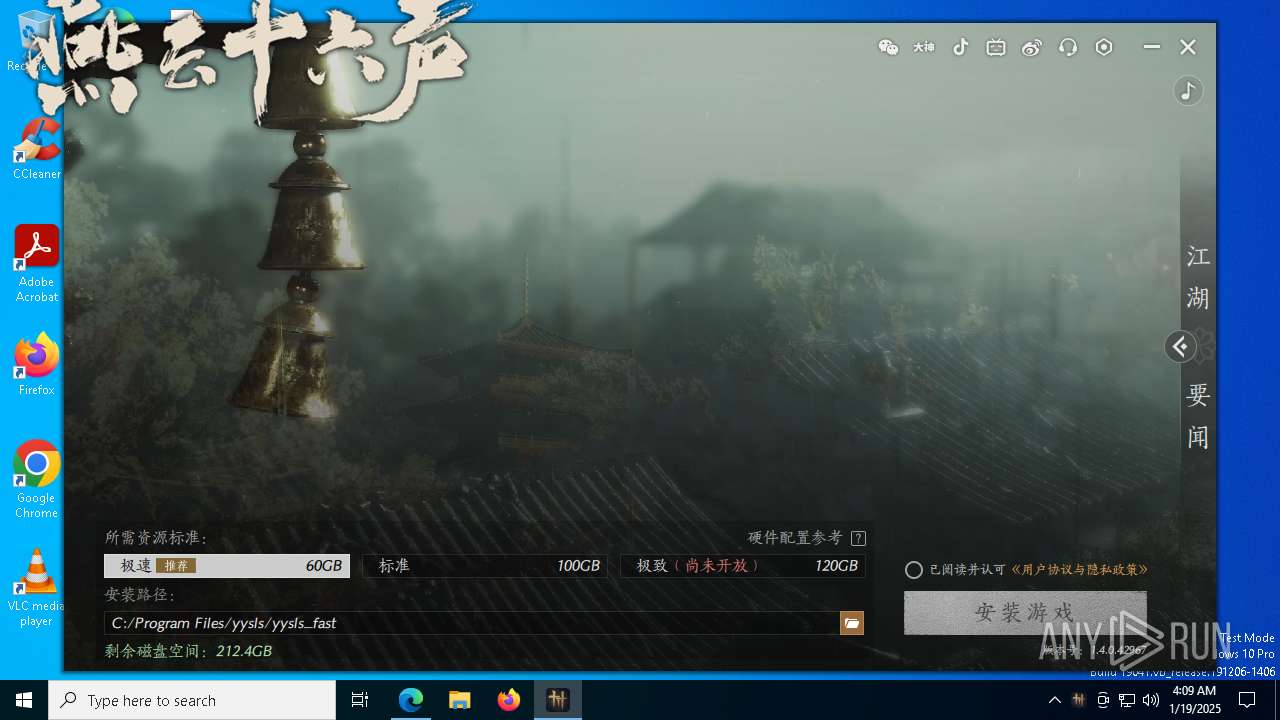Minimize the game launcher window

point(1152,47)
